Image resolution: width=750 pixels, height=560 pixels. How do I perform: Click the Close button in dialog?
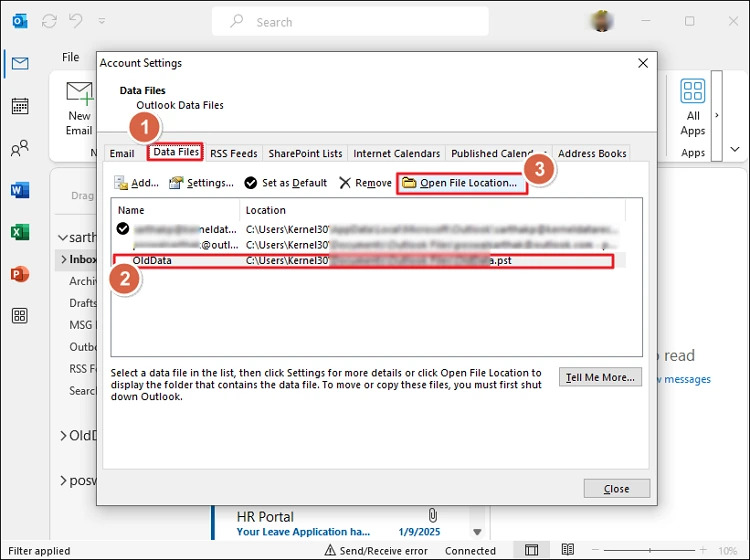click(617, 489)
